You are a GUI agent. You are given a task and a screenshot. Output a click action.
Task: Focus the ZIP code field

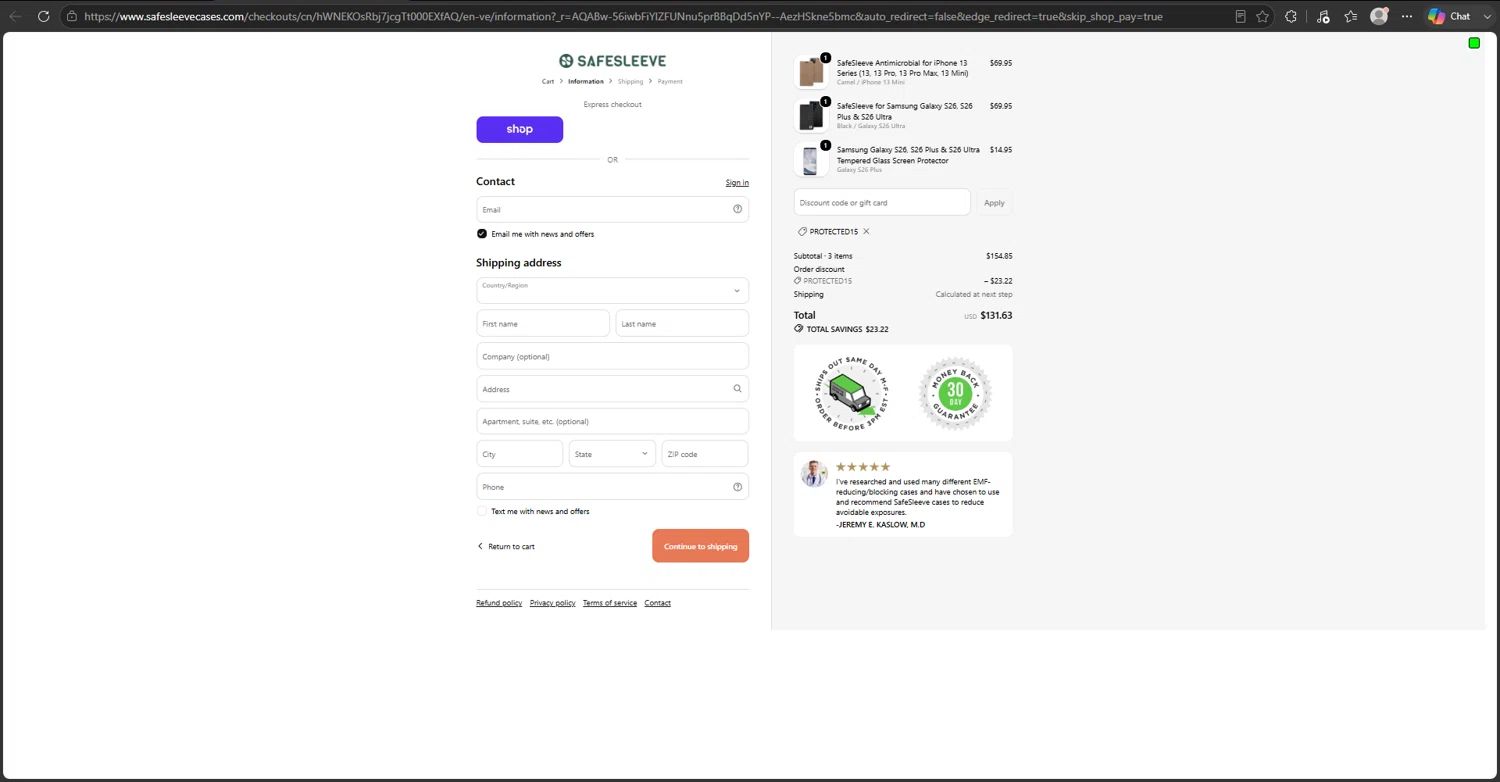click(x=705, y=454)
